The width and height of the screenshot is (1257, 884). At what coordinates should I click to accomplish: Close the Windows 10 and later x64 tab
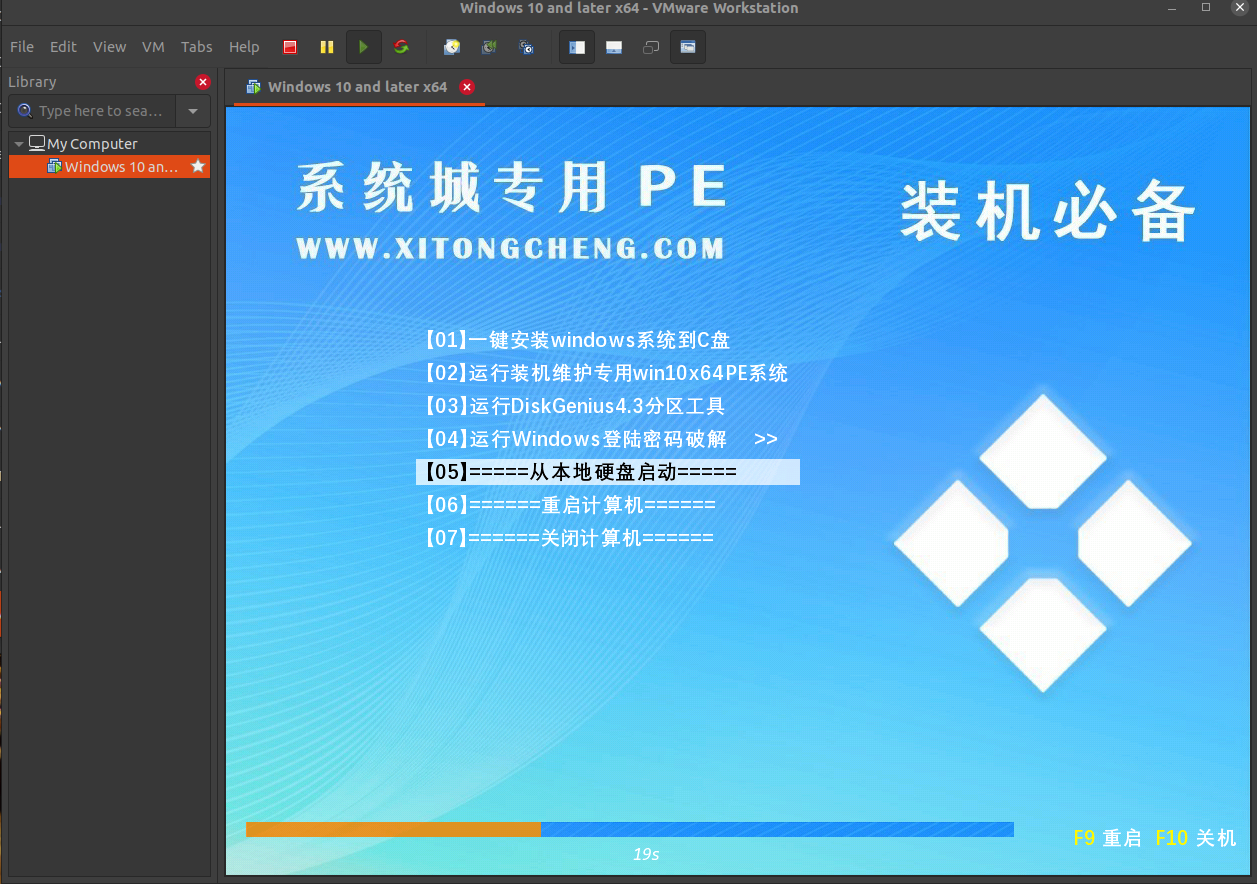click(x=467, y=87)
